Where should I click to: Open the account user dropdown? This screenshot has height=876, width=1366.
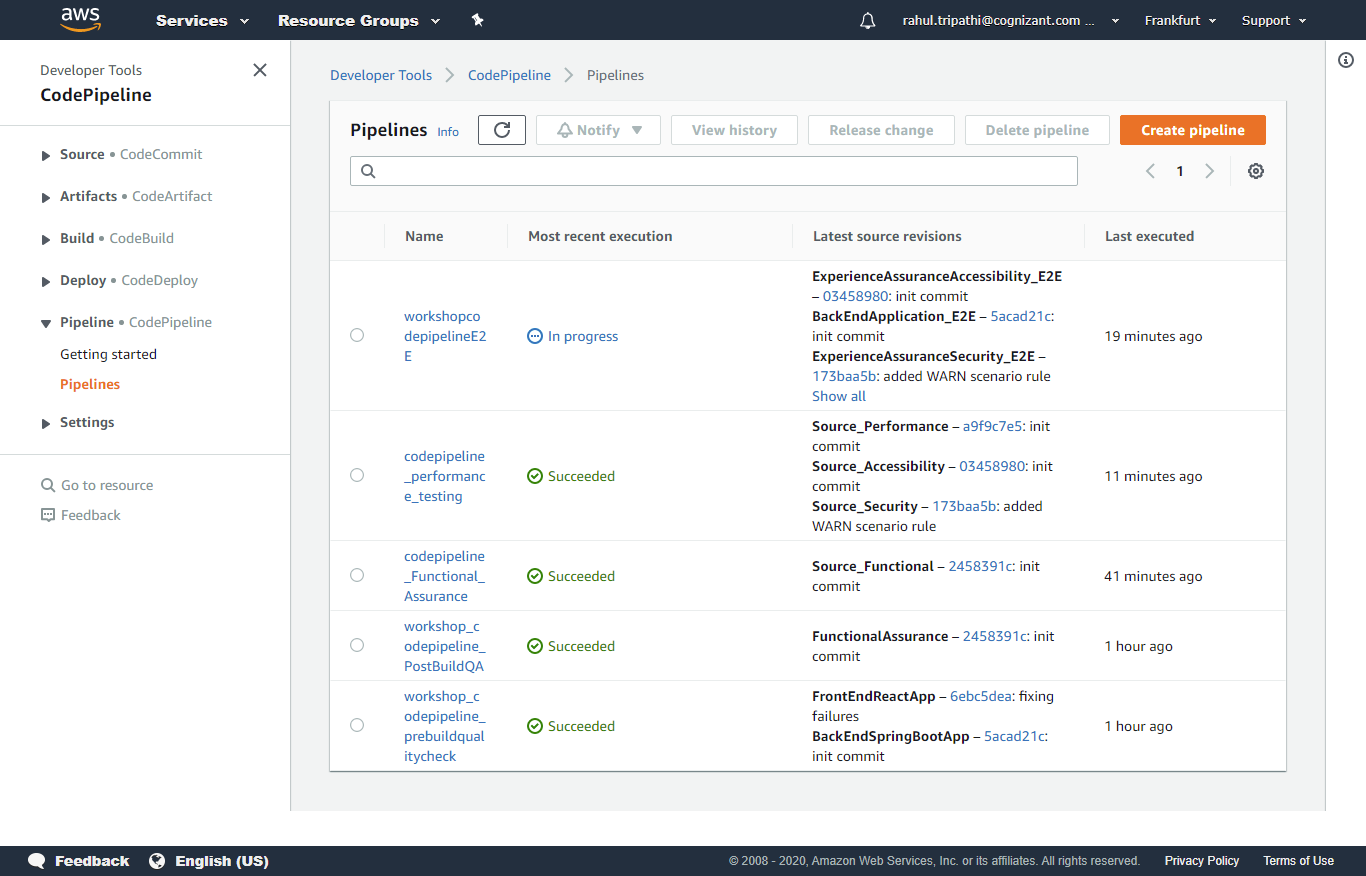pyautogui.click(x=1010, y=20)
